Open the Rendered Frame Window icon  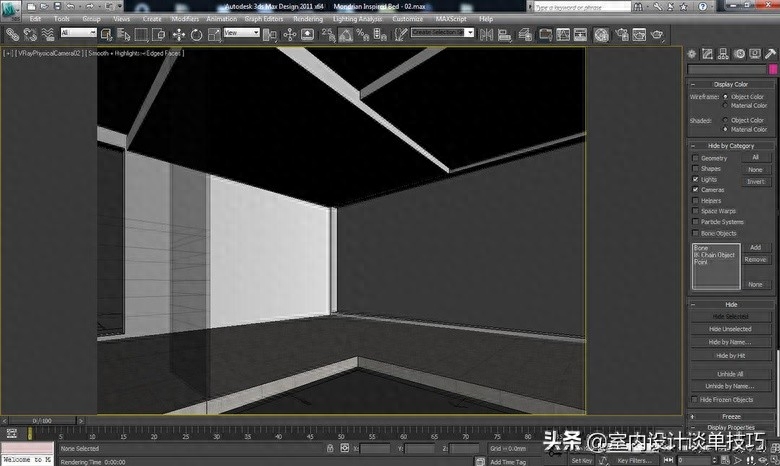(x=639, y=35)
